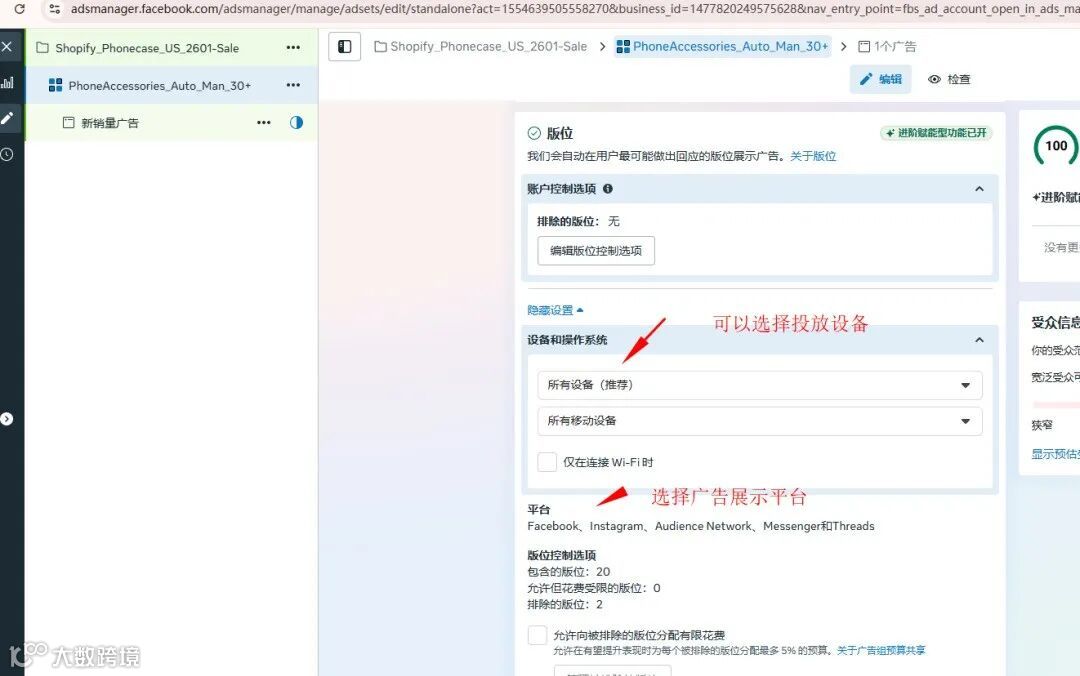Screen dimensions: 1080x676
Task: Select the pencil edit icon in the sidebar
Action: pyautogui.click(x=7, y=118)
